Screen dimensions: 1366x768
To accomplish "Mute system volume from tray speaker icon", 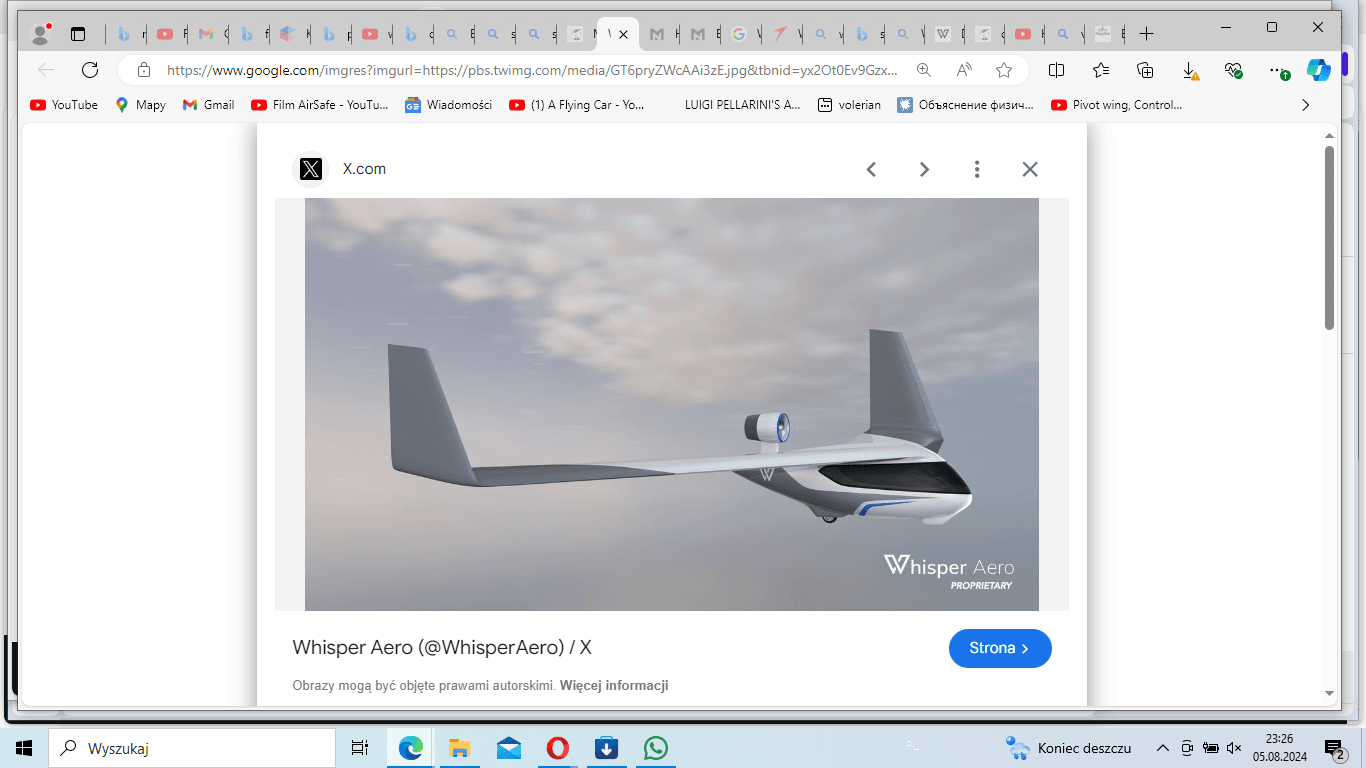I will coord(1234,748).
